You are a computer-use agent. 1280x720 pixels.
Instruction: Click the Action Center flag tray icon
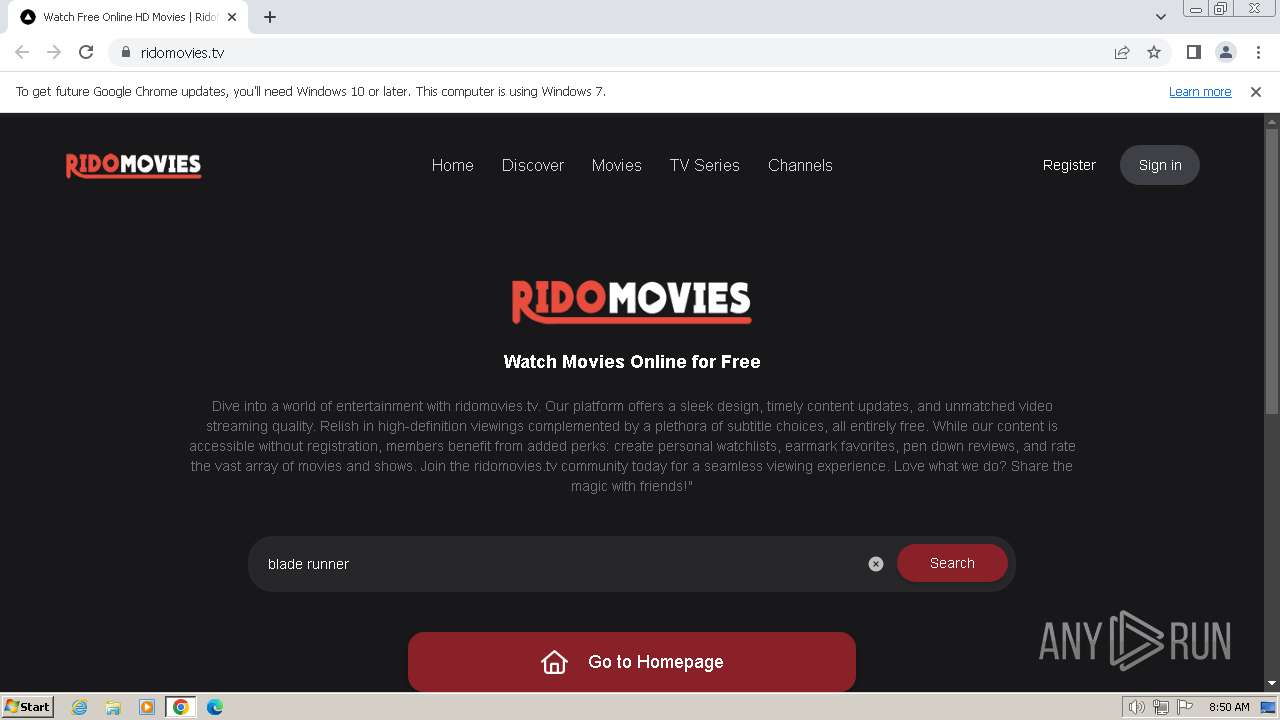pyautogui.click(x=1186, y=707)
